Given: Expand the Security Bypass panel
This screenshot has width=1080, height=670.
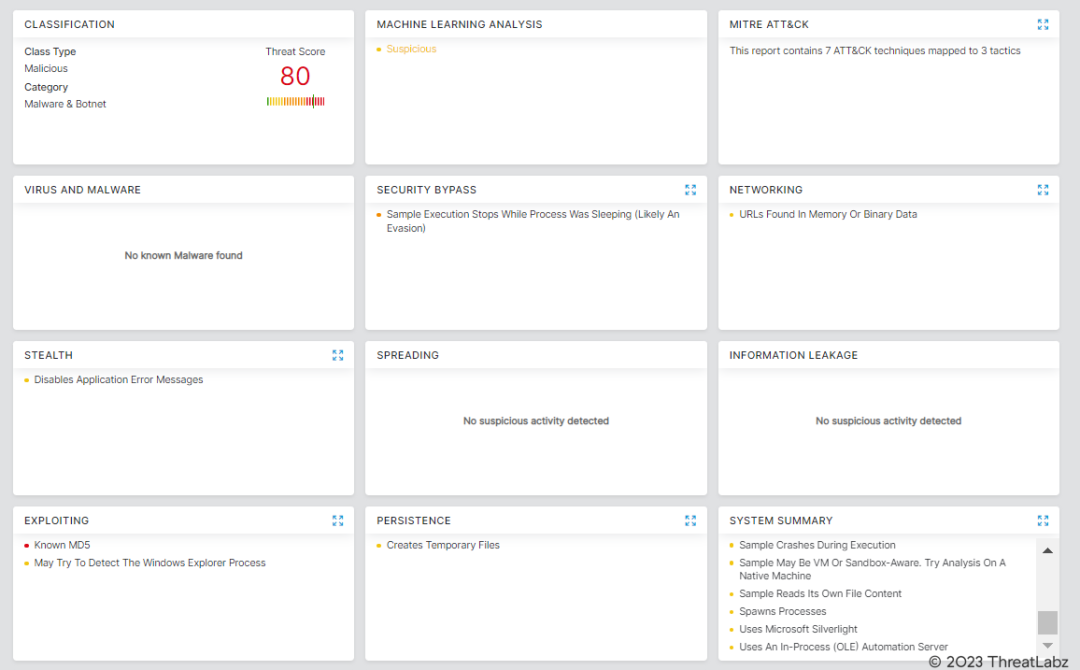Looking at the screenshot, I should [x=690, y=190].
